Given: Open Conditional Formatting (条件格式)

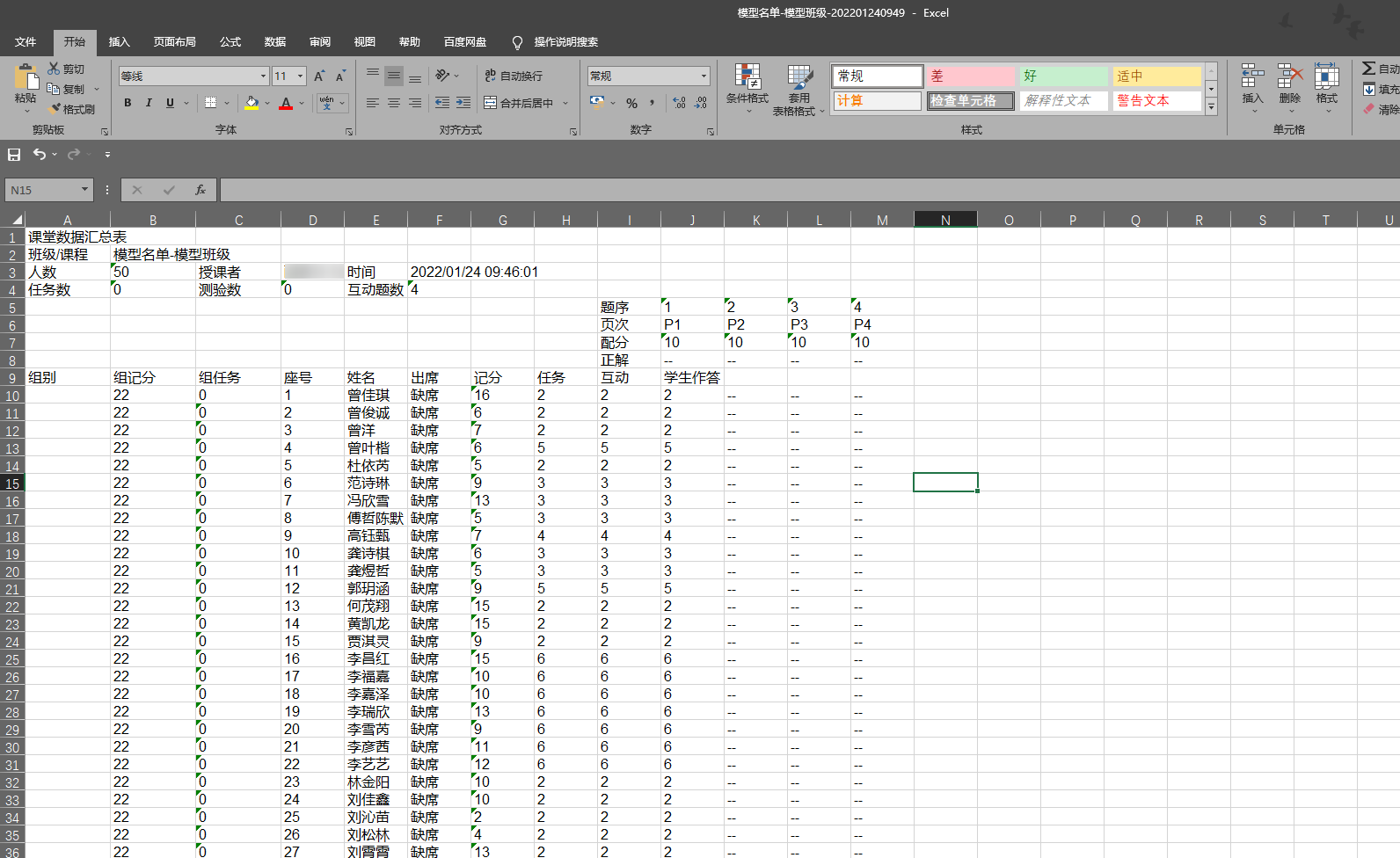Looking at the screenshot, I should point(747,84).
